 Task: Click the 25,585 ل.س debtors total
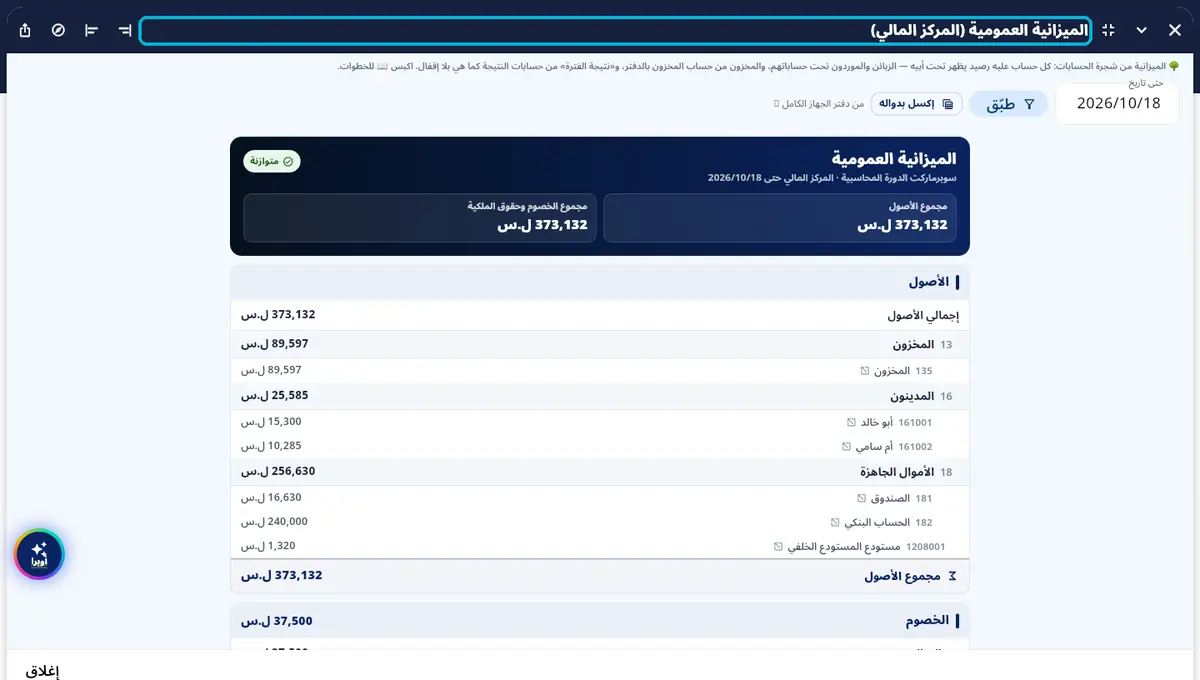274,396
